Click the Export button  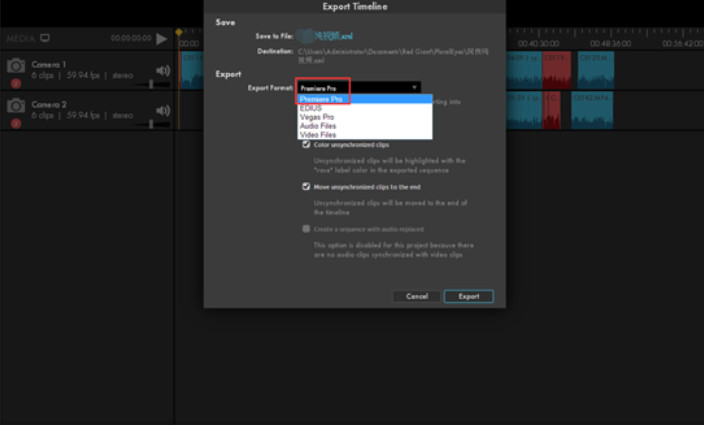(469, 297)
